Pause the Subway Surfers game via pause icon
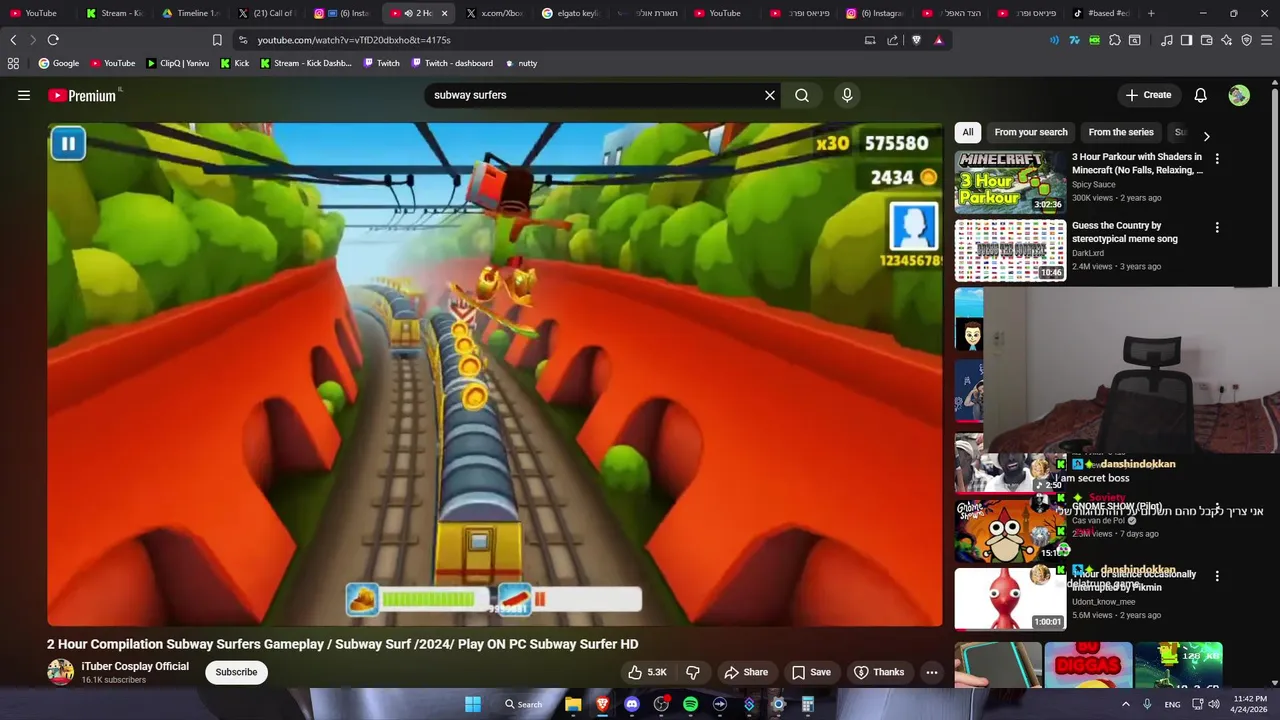Image resolution: width=1280 pixels, height=720 pixels. click(x=68, y=144)
